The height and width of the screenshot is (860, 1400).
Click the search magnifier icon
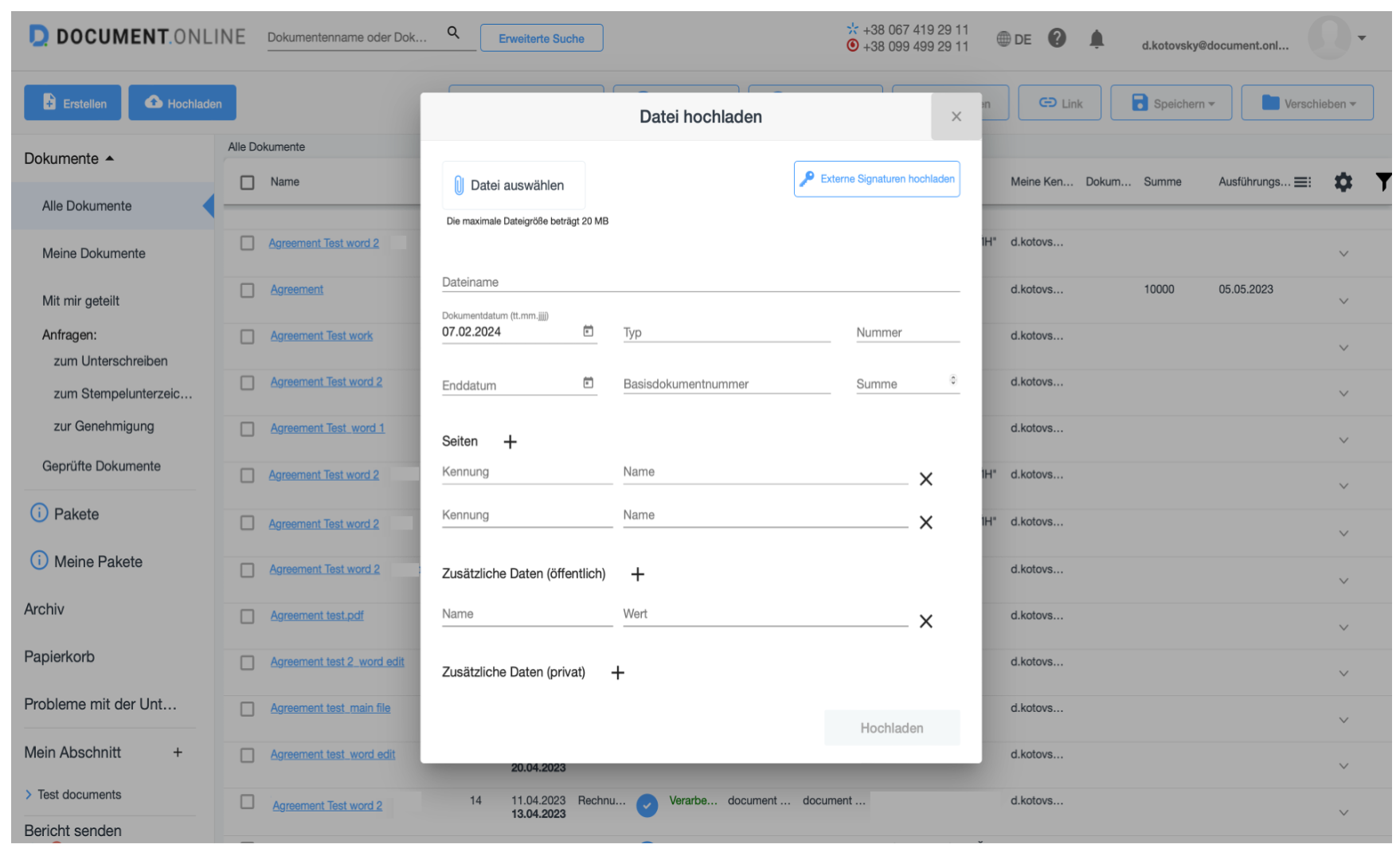coord(453,33)
